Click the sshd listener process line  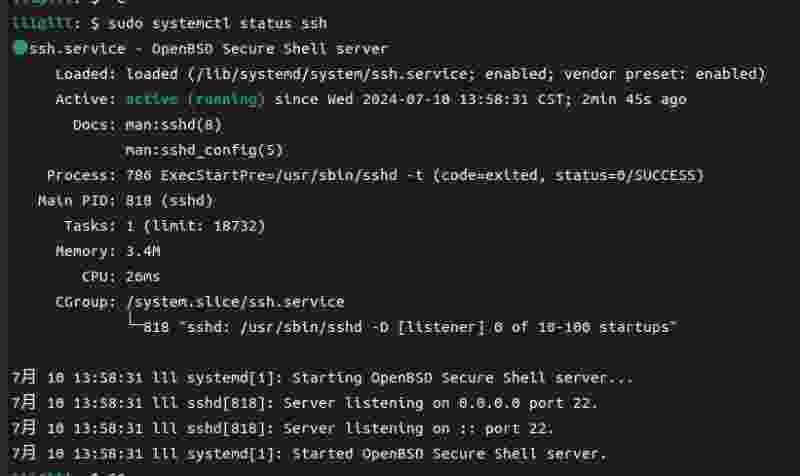(x=410, y=328)
